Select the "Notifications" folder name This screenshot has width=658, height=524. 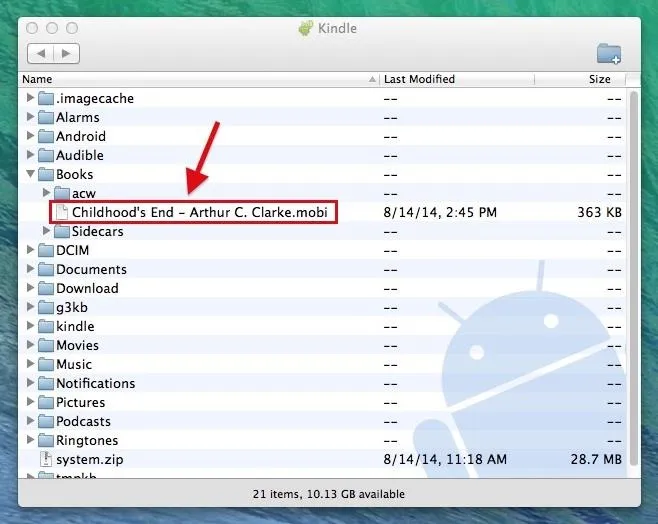coord(96,383)
